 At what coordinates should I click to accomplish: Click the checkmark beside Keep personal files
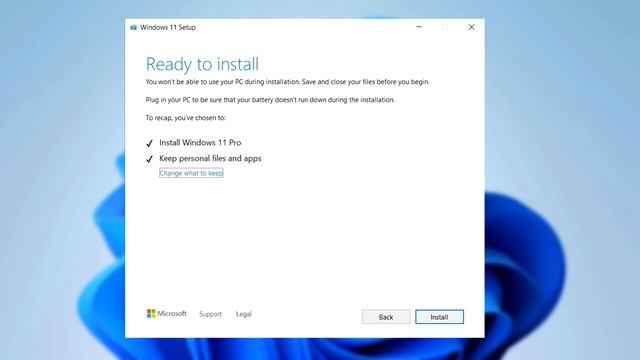click(x=149, y=159)
